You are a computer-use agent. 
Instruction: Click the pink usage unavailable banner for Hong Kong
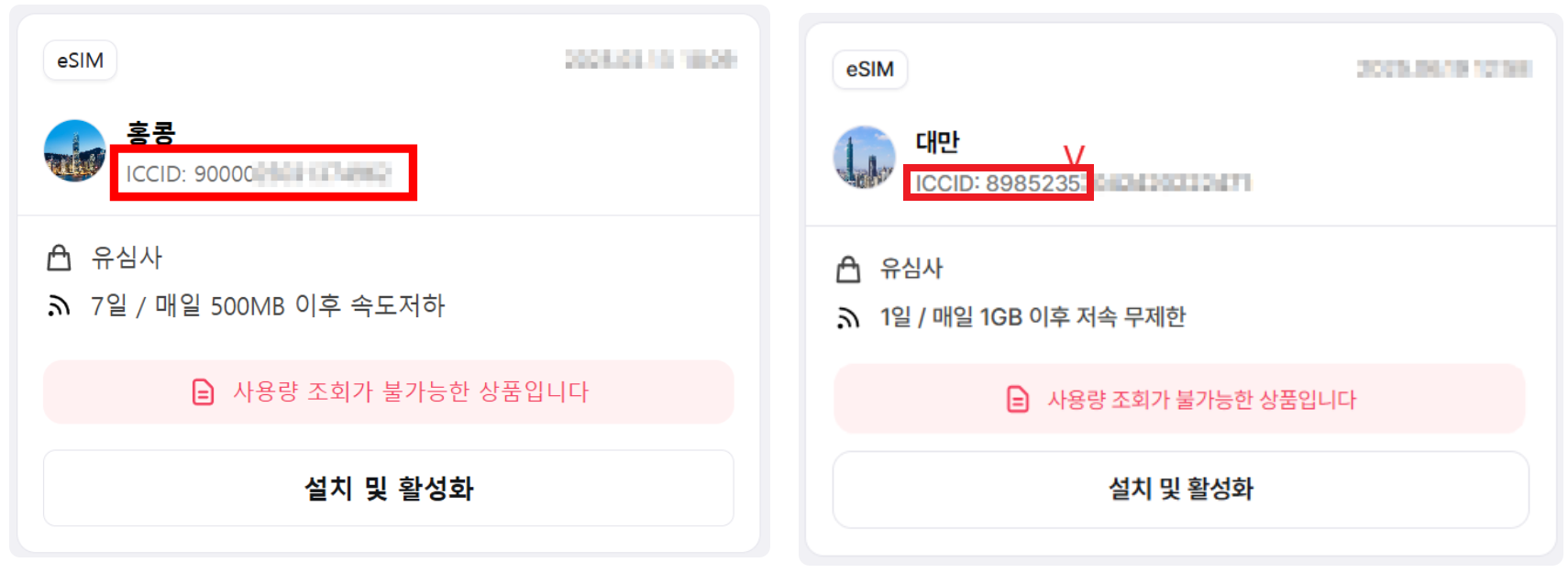coord(389,391)
